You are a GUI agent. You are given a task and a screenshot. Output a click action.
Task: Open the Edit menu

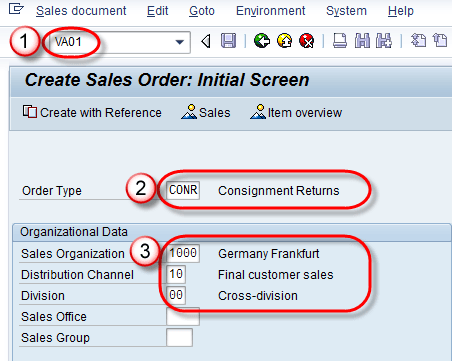(157, 11)
